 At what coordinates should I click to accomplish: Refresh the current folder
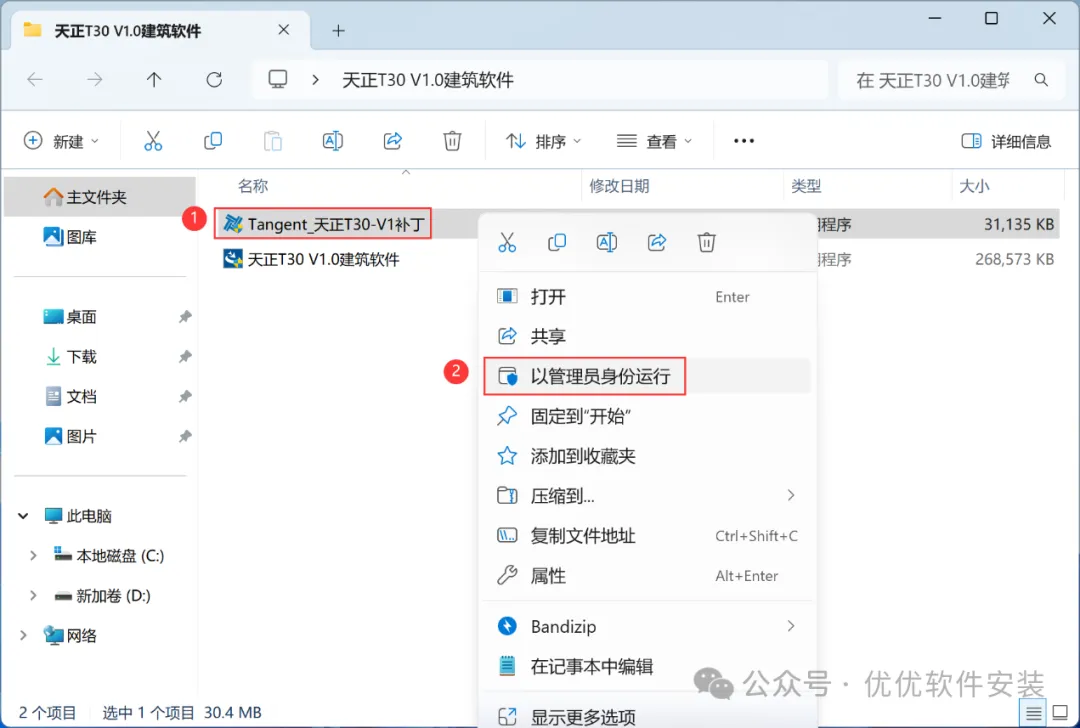point(214,80)
